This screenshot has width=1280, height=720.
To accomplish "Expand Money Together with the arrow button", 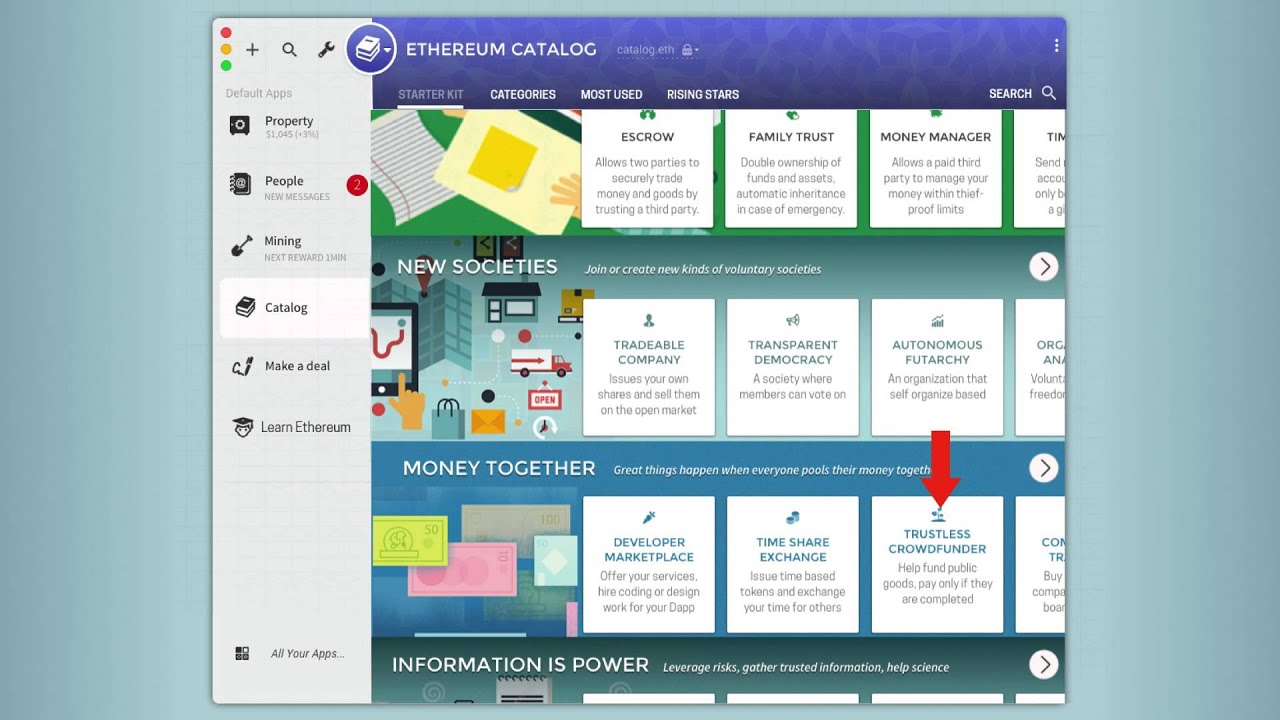I will [x=1043, y=468].
